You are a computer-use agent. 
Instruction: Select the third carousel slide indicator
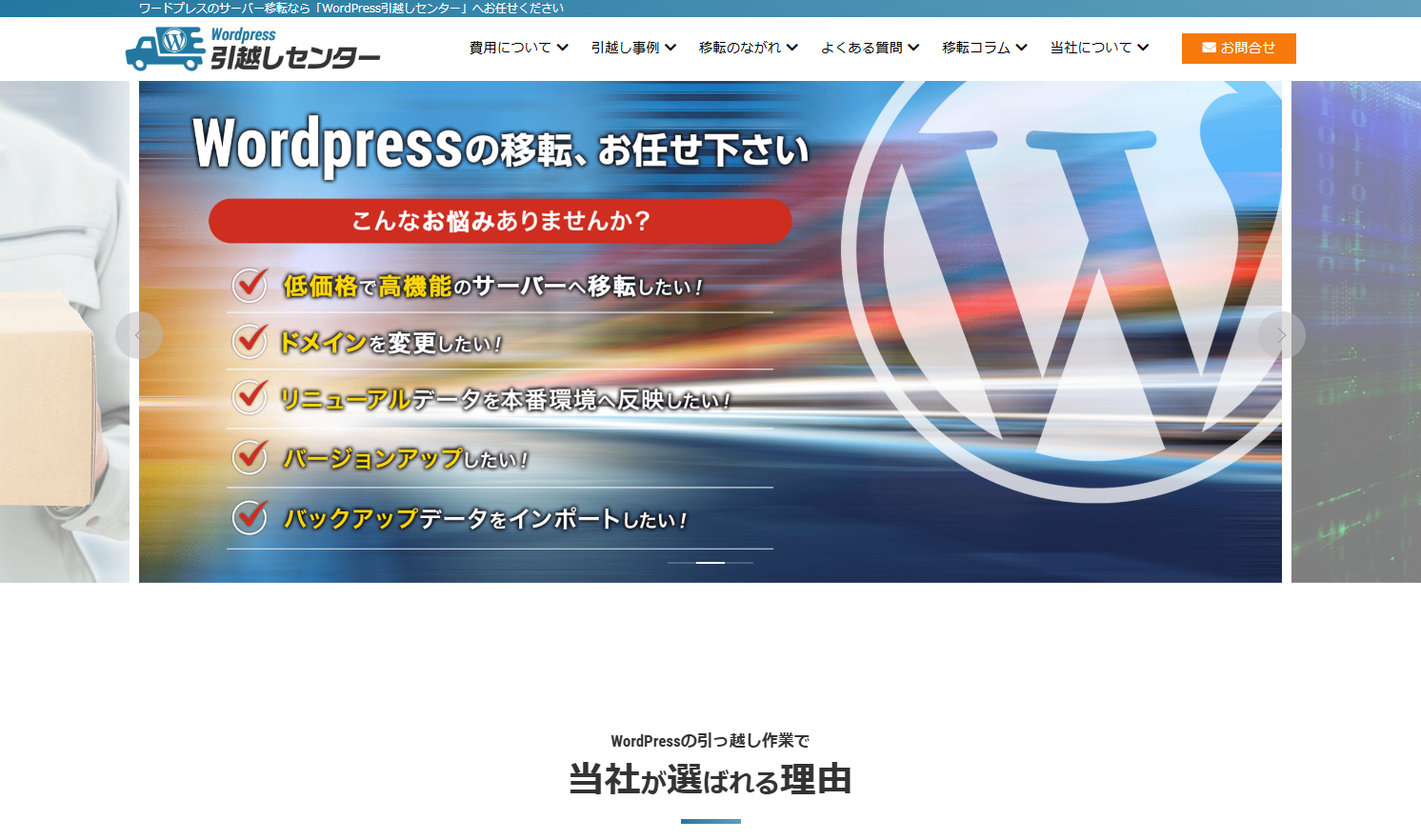pos(739,563)
